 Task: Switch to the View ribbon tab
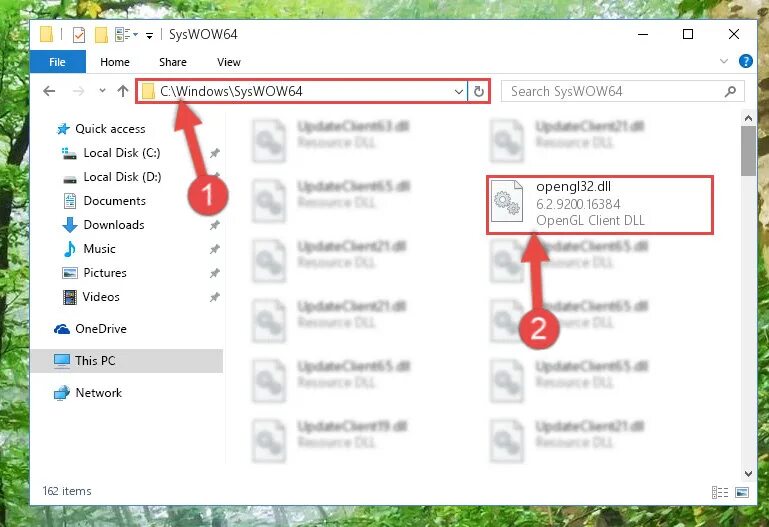click(229, 62)
